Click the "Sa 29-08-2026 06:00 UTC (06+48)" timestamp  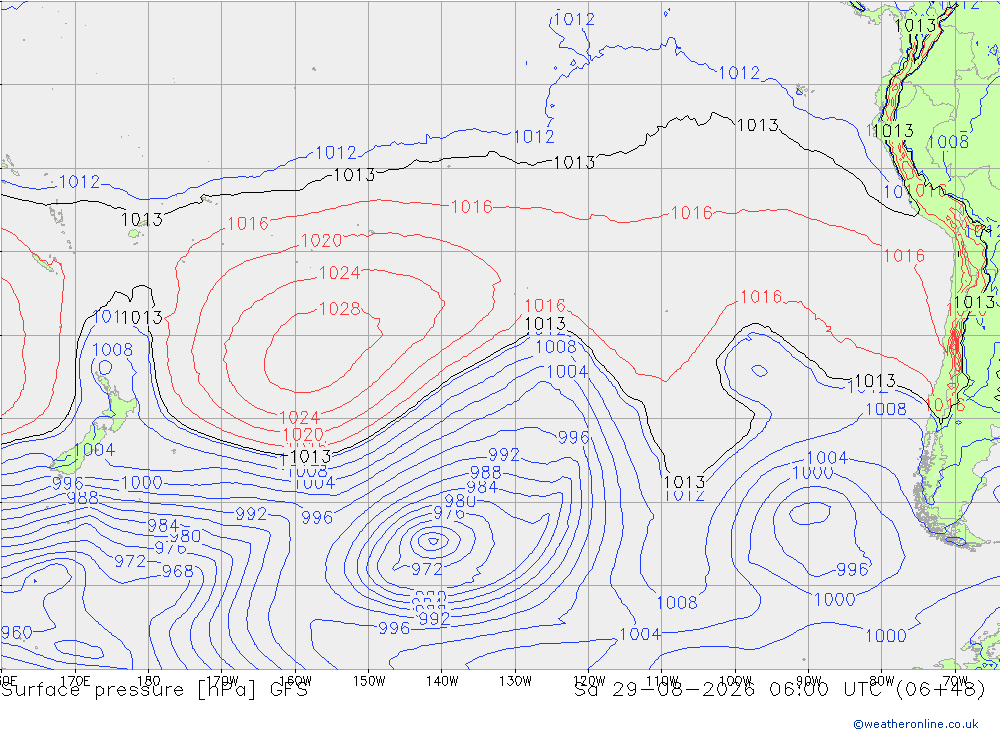(779, 690)
